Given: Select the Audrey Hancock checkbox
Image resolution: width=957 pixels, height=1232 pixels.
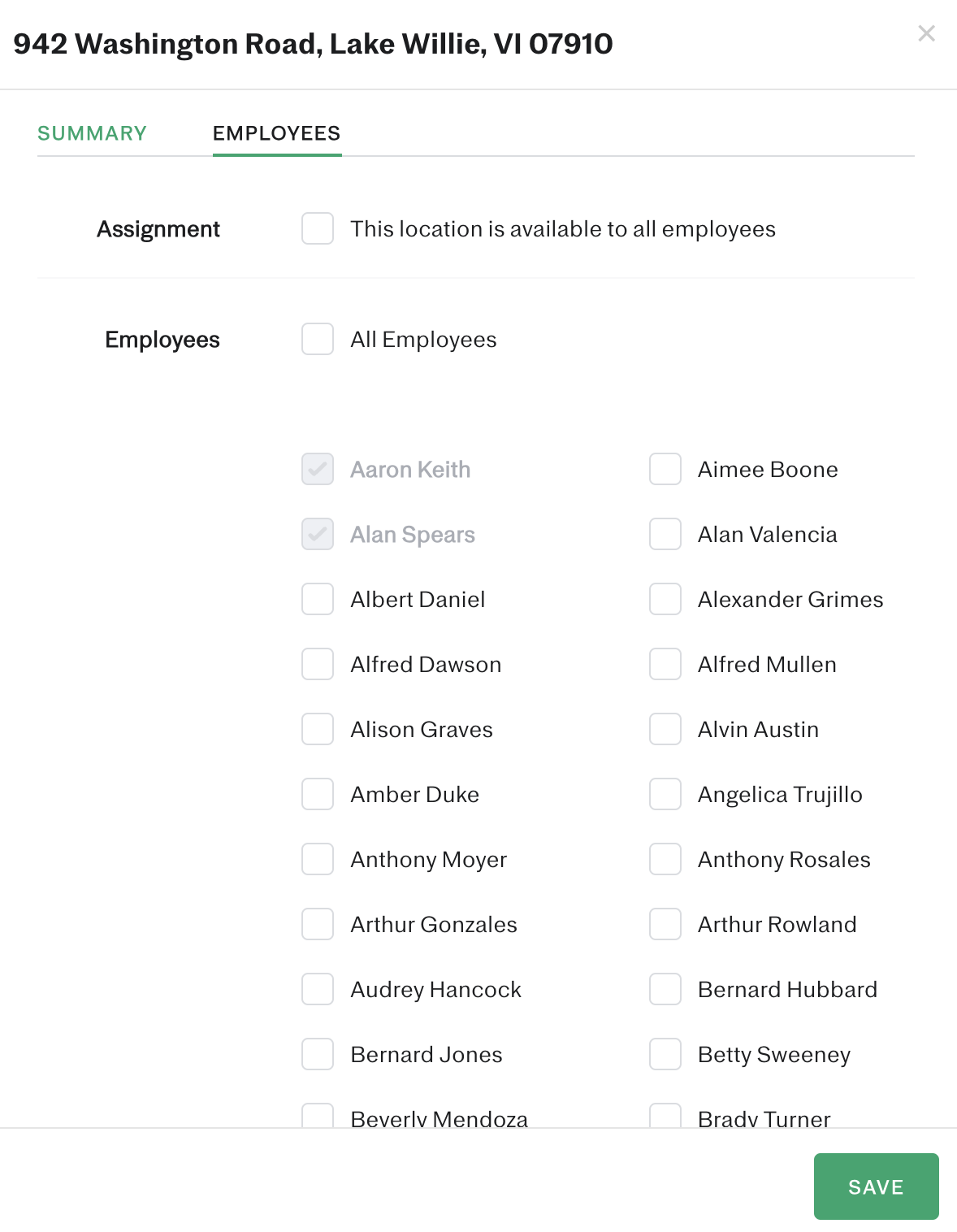Looking at the screenshot, I should 318,989.
